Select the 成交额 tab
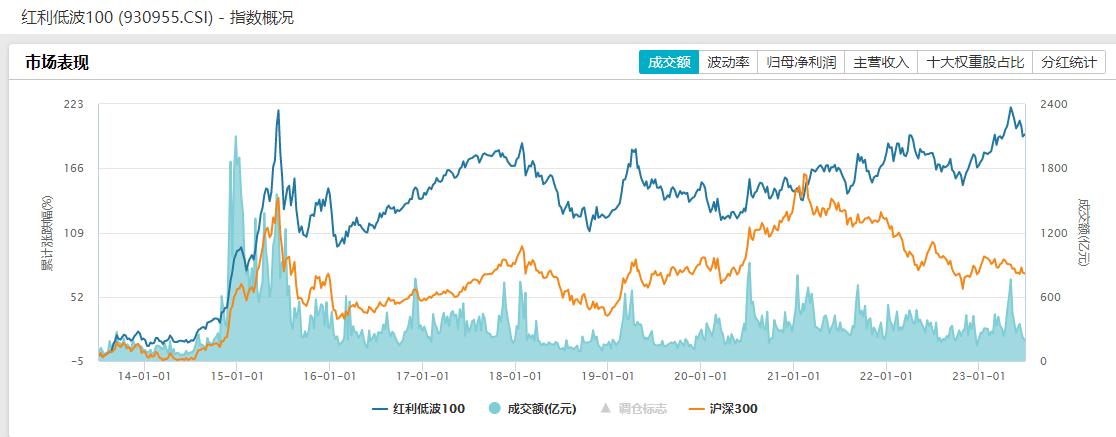 [669, 62]
